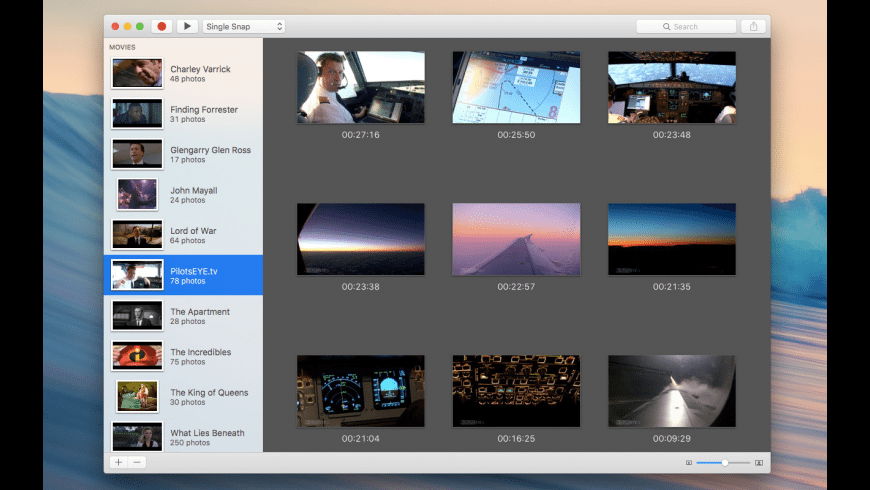Click the share icon in toolbar
The image size is (870, 490).
tap(754, 26)
